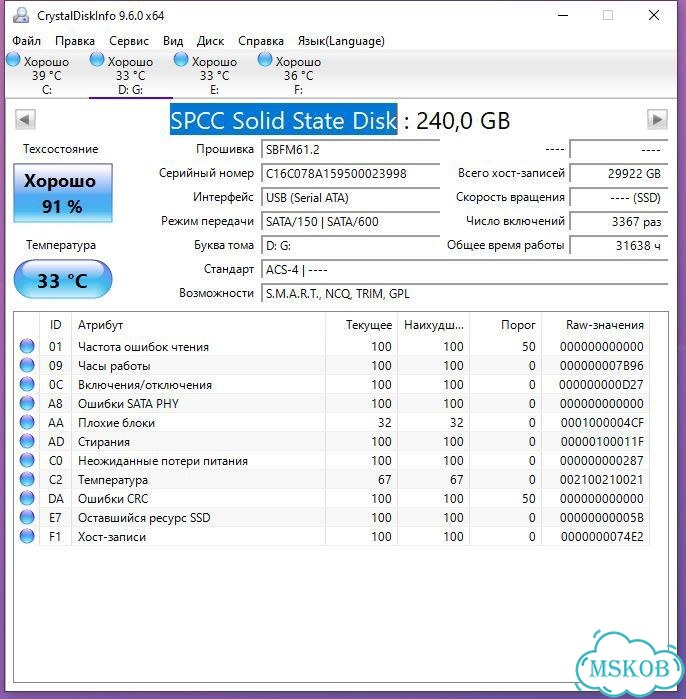Click the interface field USB (Serial ATA)
686x699 pixels.
tap(350, 198)
